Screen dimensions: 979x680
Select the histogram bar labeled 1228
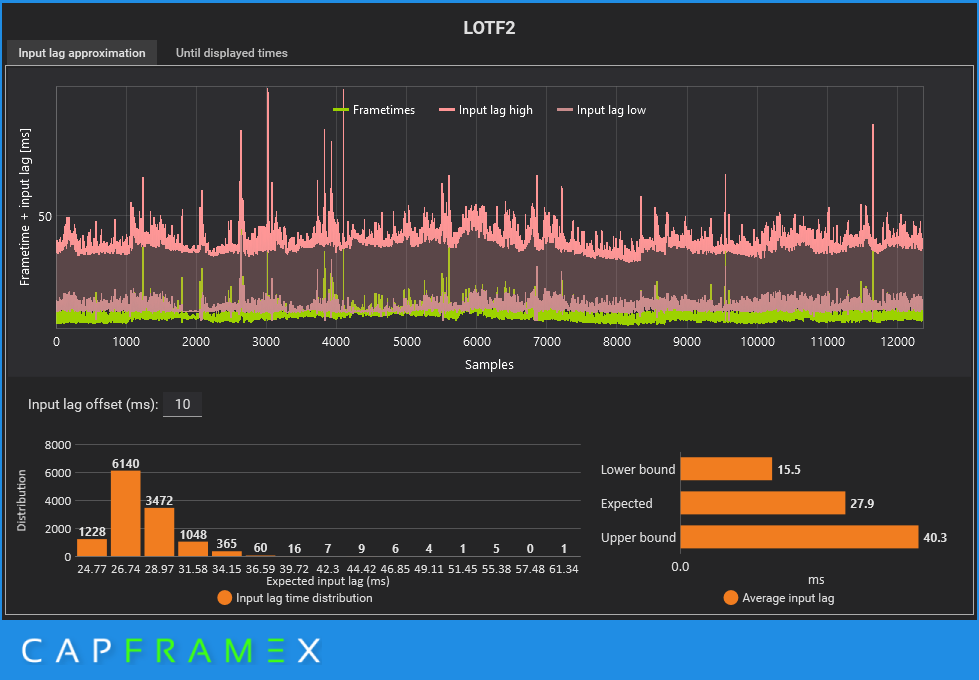click(92, 548)
